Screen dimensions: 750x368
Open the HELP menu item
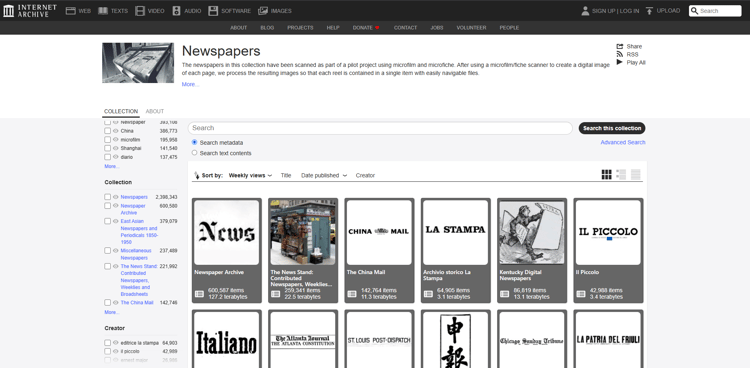[x=333, y=28]
